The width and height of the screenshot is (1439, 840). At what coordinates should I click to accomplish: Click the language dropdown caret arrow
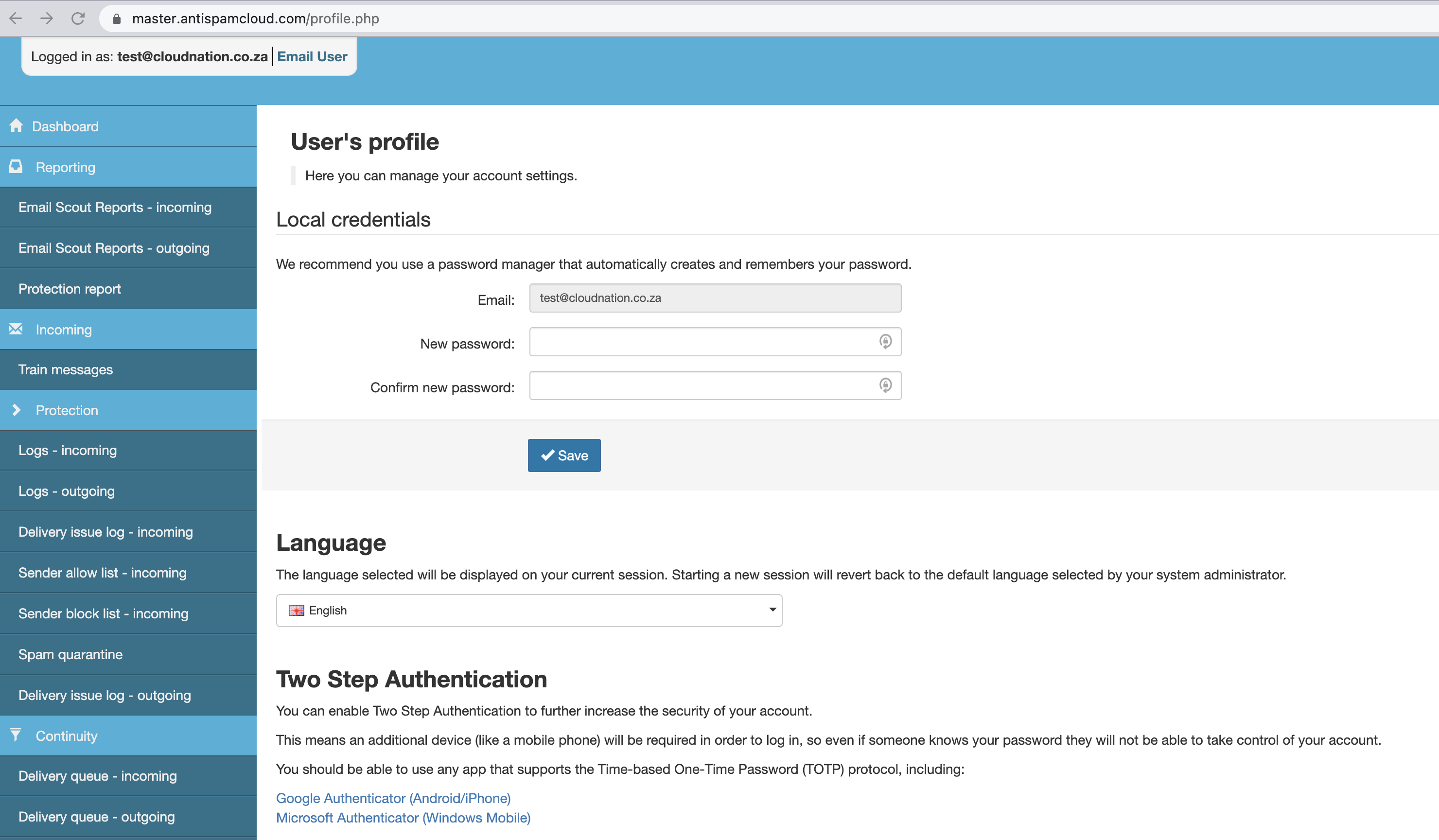772,610
